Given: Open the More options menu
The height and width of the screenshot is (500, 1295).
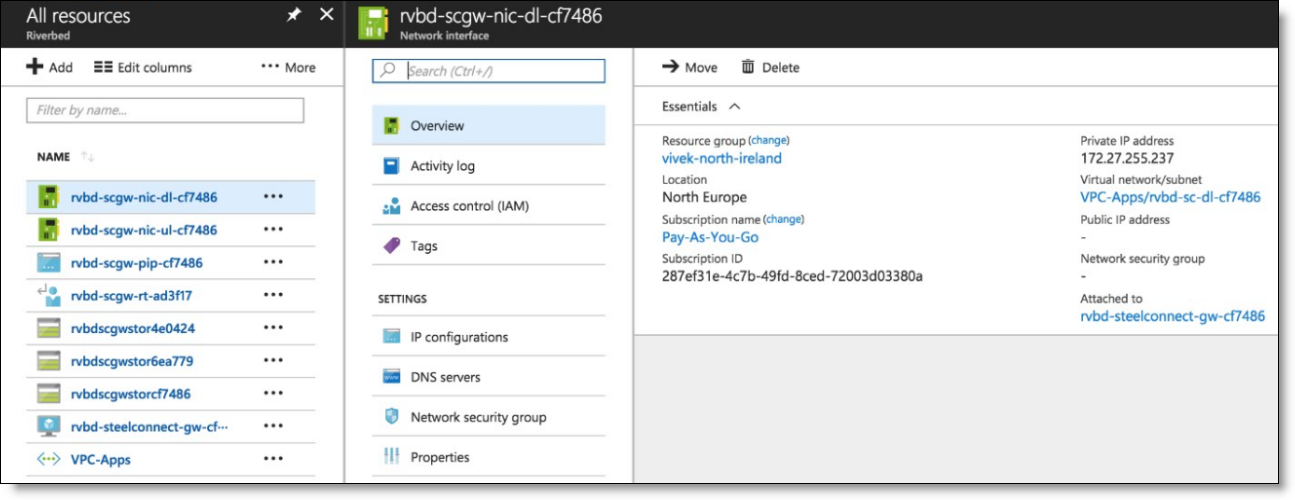Looking at the screenshot, I should [288, 67].
